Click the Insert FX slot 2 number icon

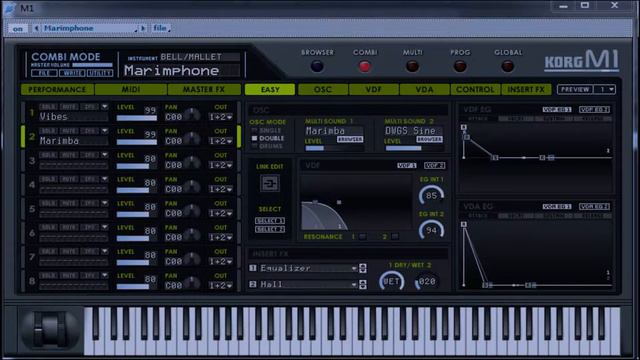coord(253,284)
